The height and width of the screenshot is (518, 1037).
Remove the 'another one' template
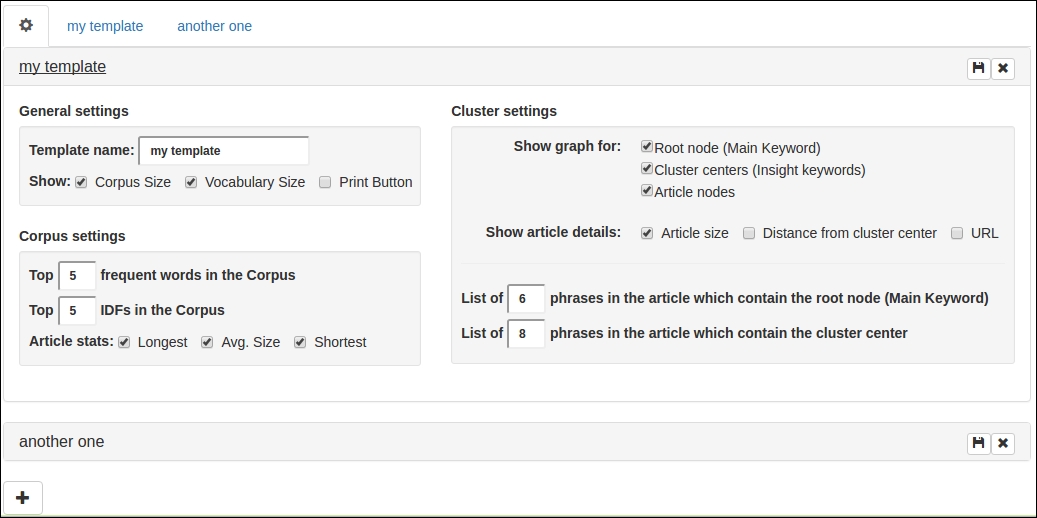tap(1003, 443)
